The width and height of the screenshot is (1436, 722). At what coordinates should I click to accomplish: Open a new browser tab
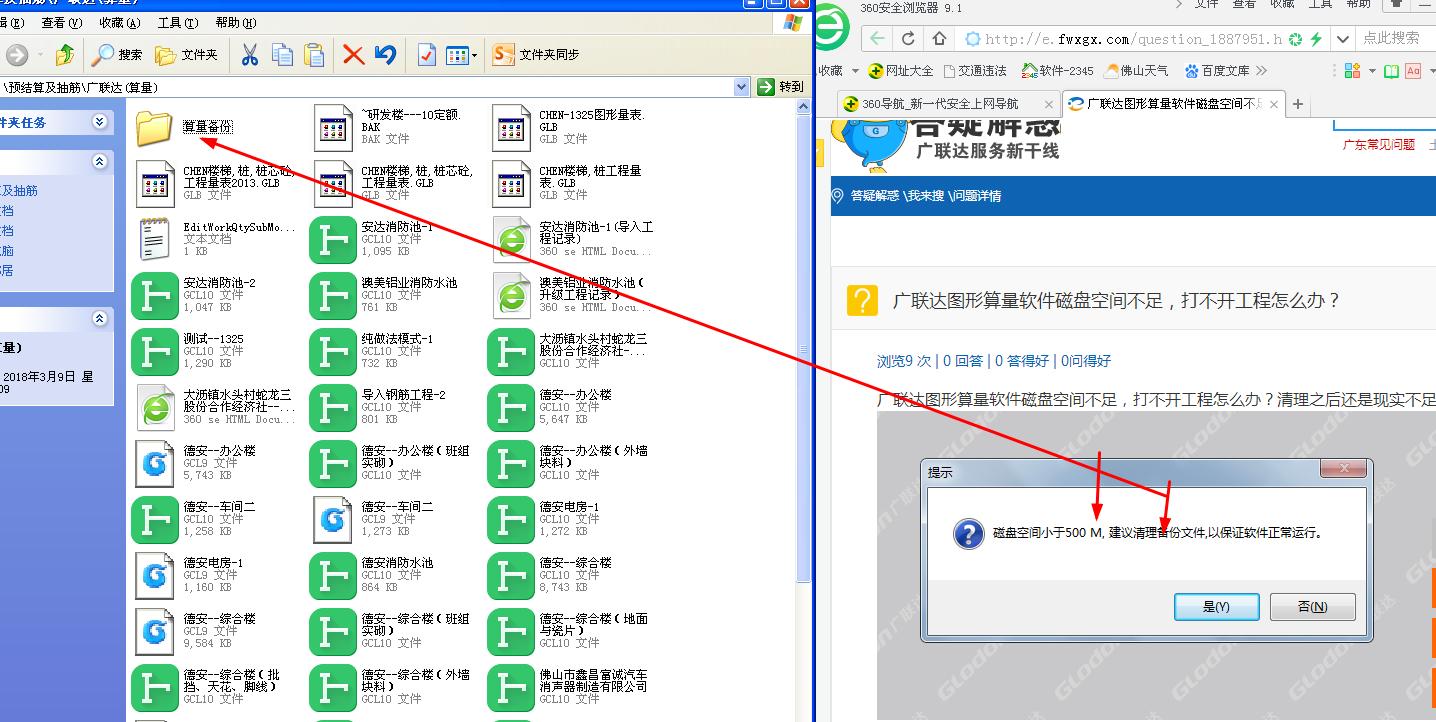coord(1298,104)
